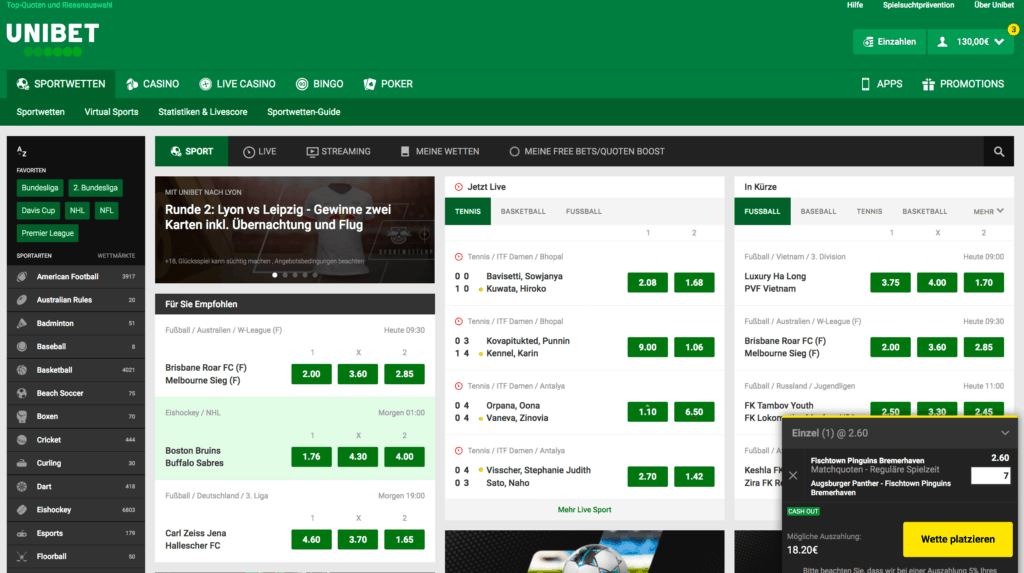The image size is (1024, 573).
Task: Open Sportwetten-Guide link
Action: pyautogui.click(x=304, y=112)
